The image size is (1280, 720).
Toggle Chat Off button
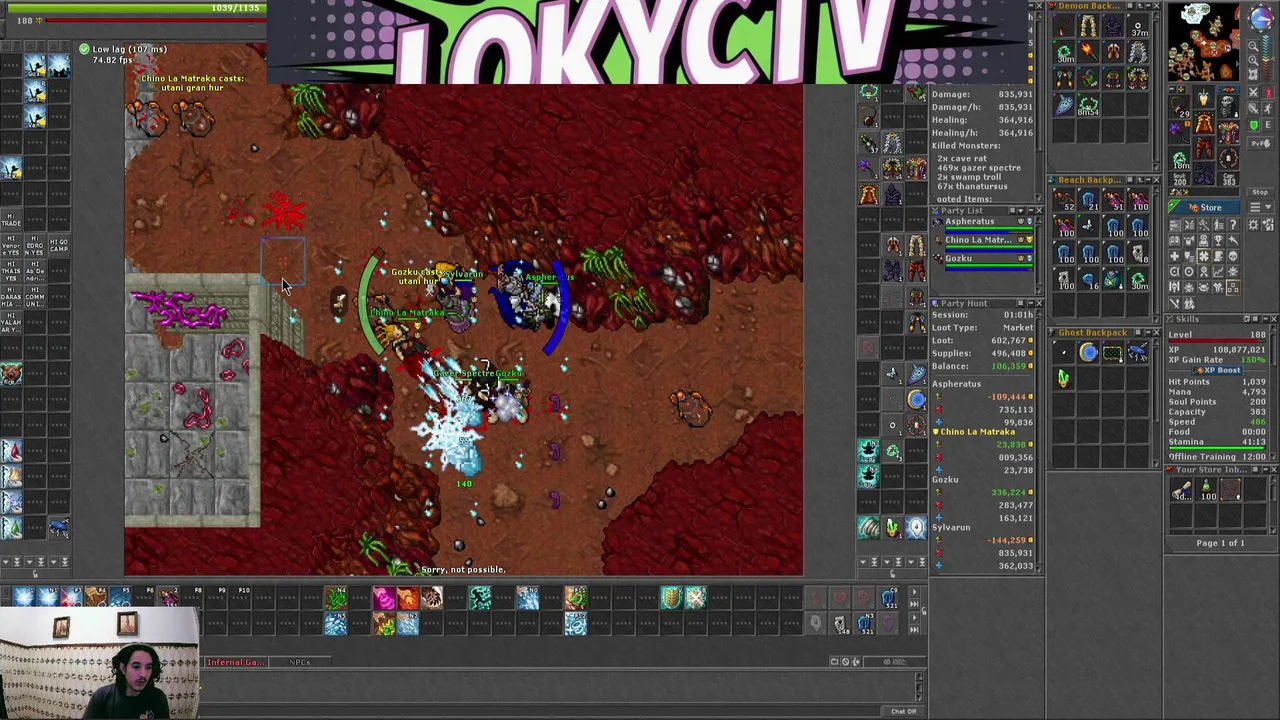pos(904,711)
